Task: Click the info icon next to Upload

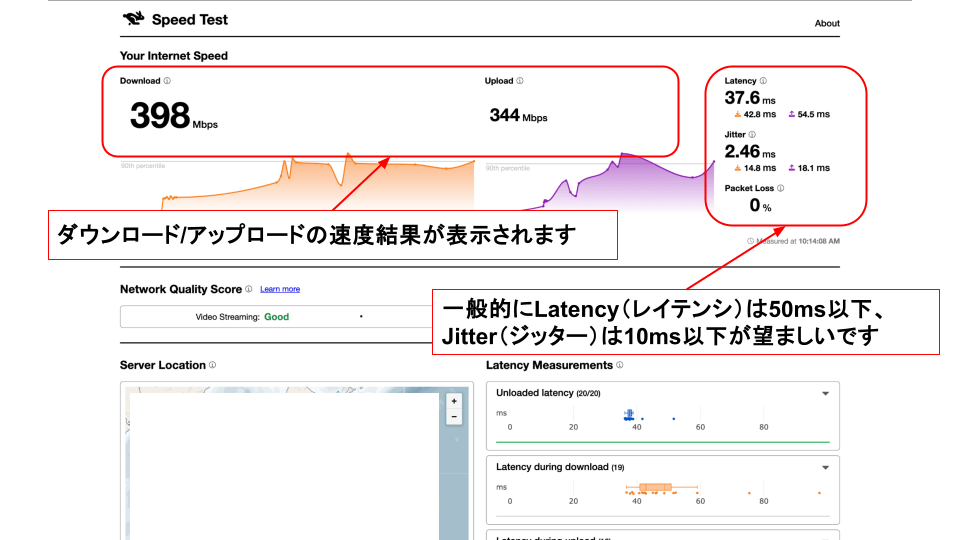Action: click(520, 81)
